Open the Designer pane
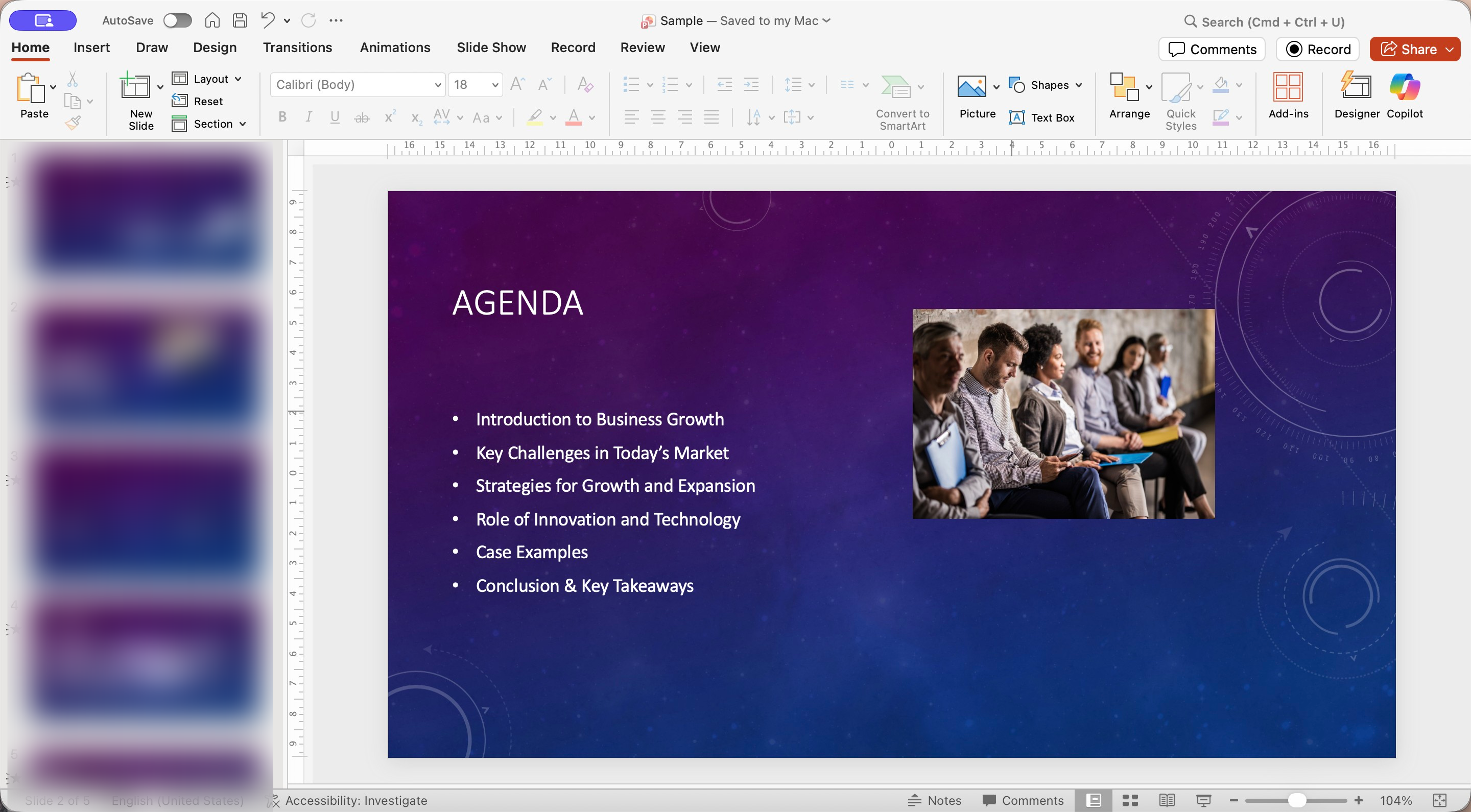The height and width of the screenshot is (812, 1471). [x=1356, y=95]
